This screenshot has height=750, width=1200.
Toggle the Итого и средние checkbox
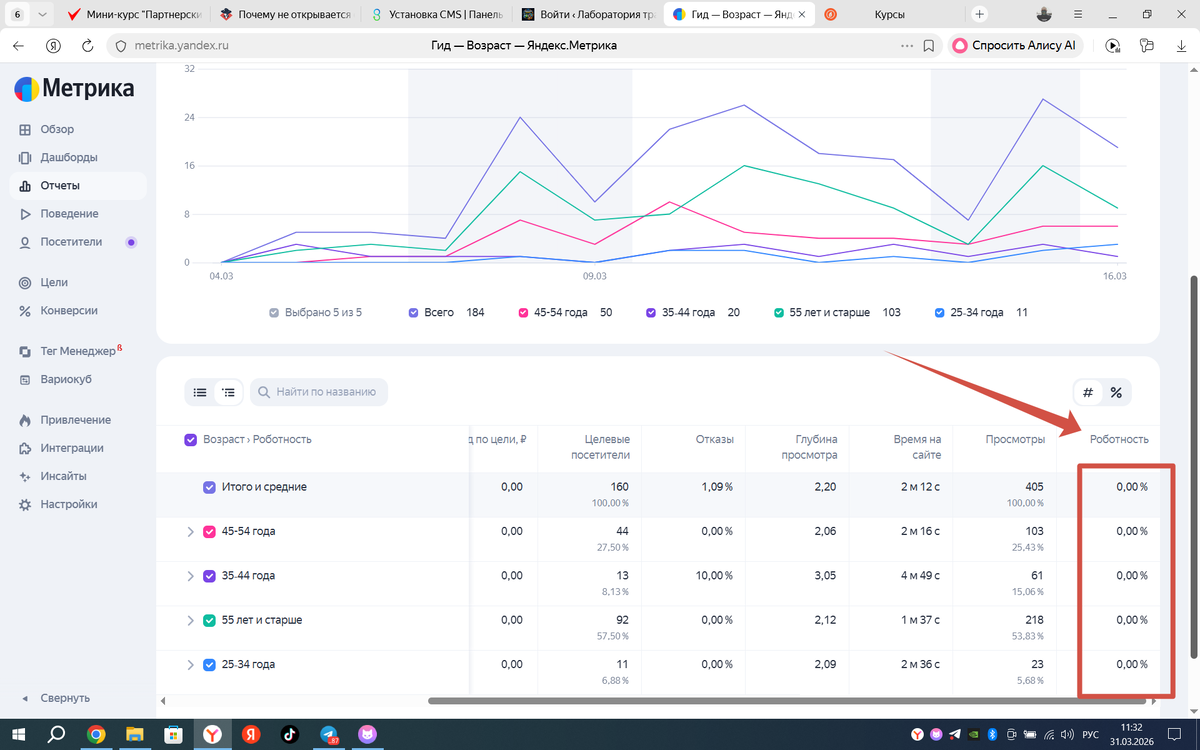tap(209, 487)
